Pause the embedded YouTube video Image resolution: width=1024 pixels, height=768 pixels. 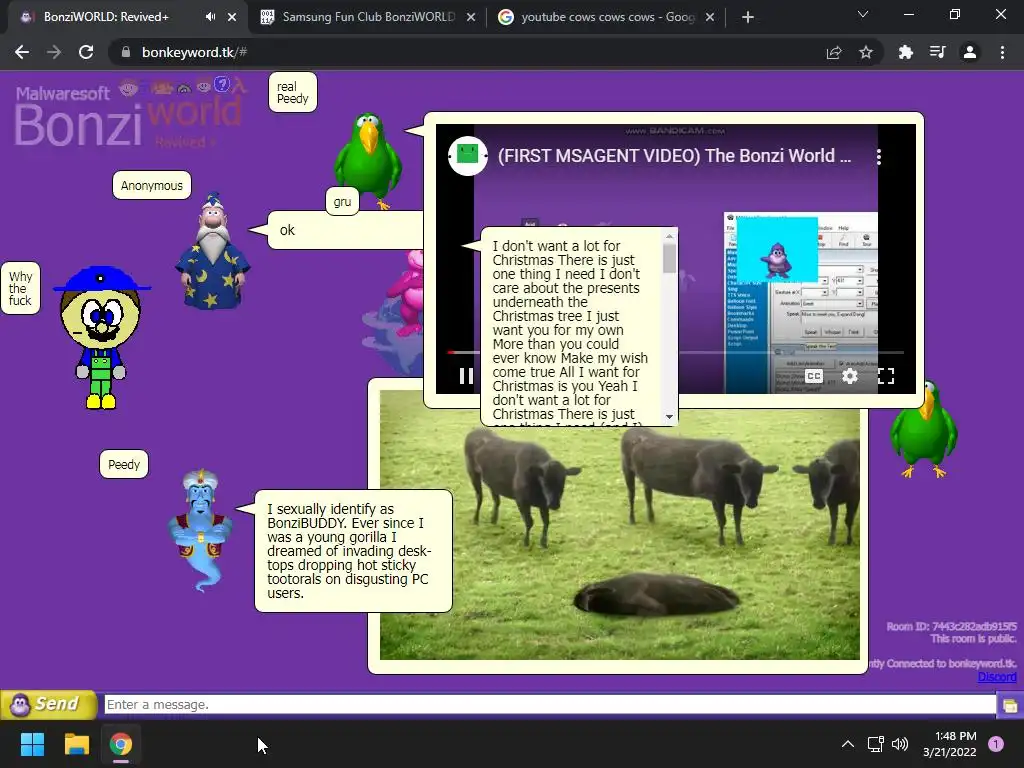click(x=466, y=376)
